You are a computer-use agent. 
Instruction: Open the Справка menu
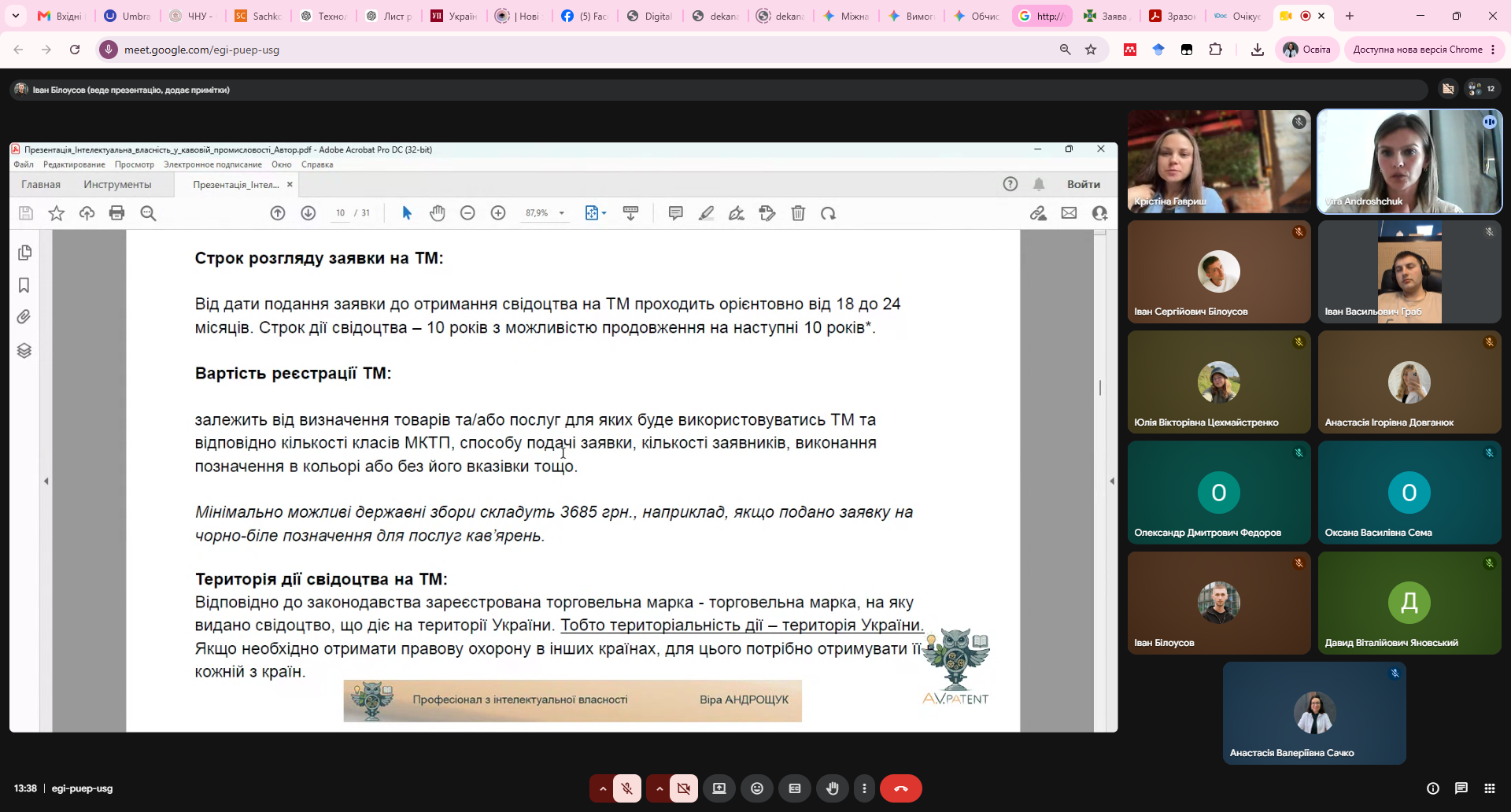[317, 164]
